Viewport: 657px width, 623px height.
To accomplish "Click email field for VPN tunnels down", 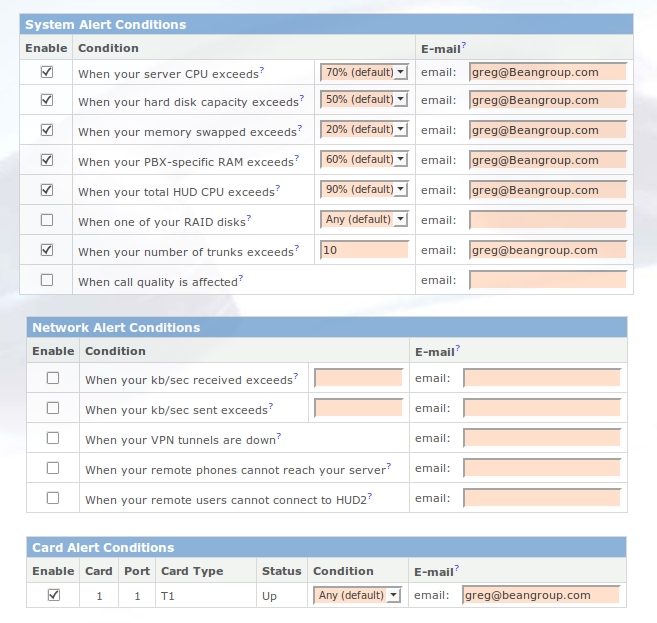I will click(x=542, y=438).
